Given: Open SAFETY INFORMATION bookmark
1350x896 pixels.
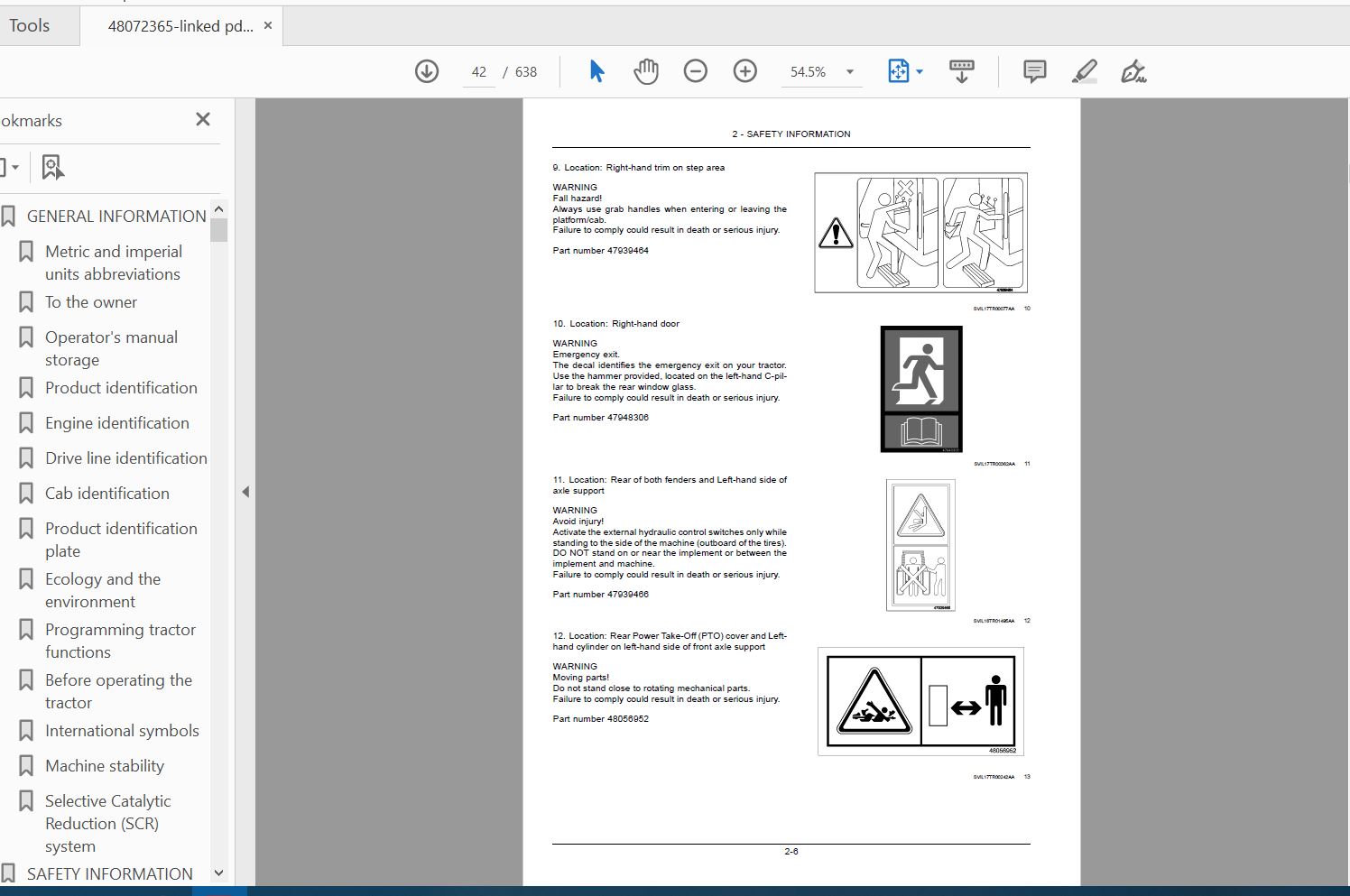Looking at the screenshot, I should tap(109, 873).
